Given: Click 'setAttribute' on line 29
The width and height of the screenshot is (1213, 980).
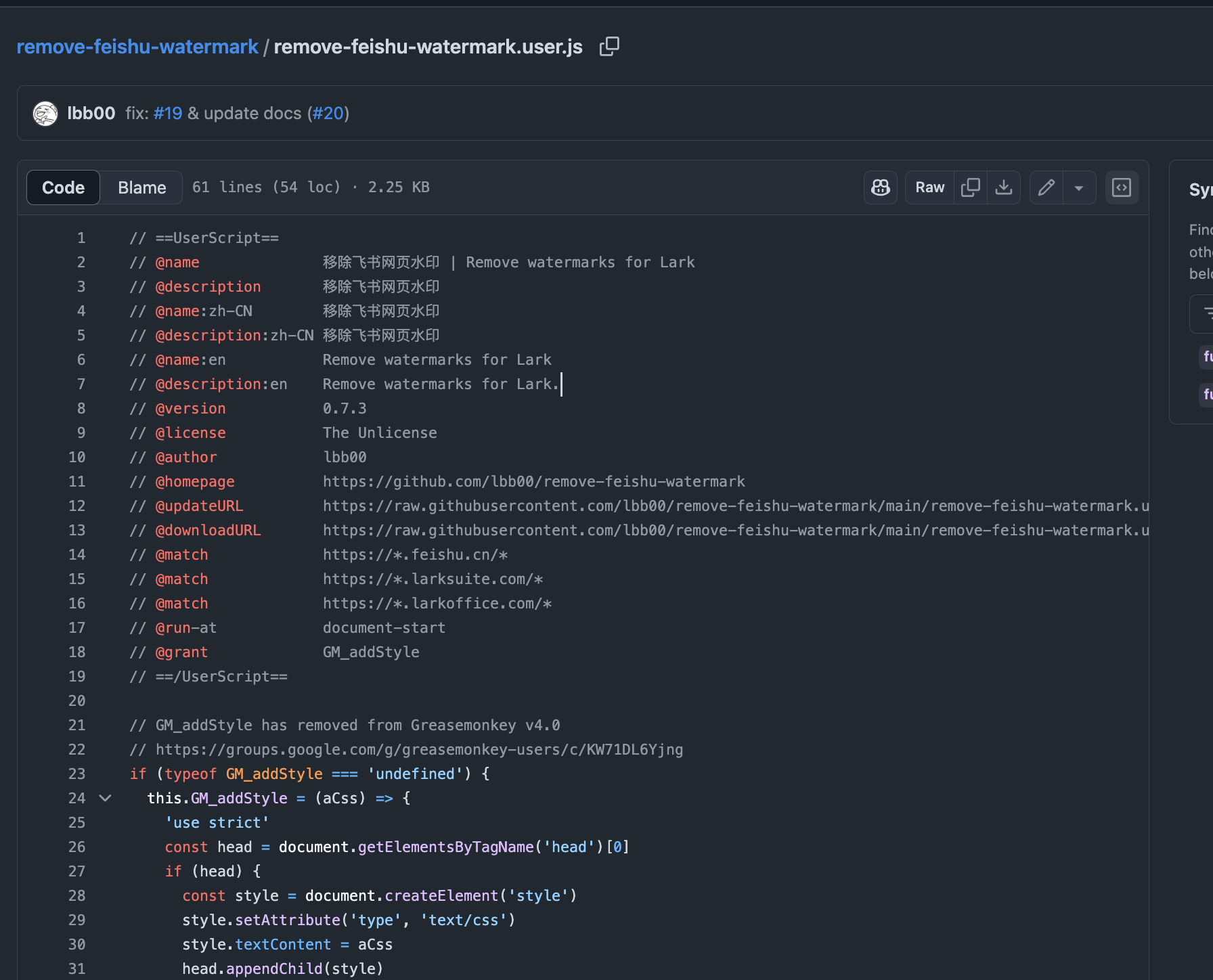Looking at the screenshot, I should pos(288,920).
